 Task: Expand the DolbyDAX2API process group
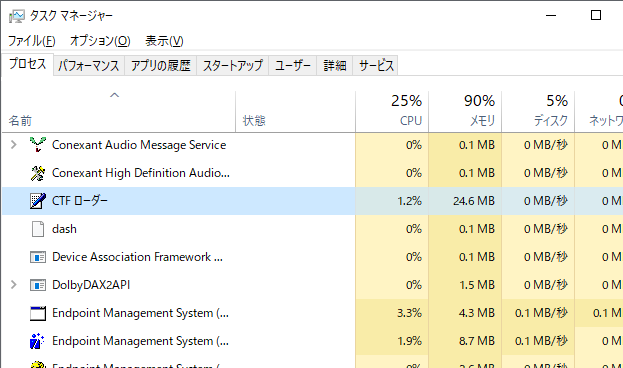(x=14, y=285)
